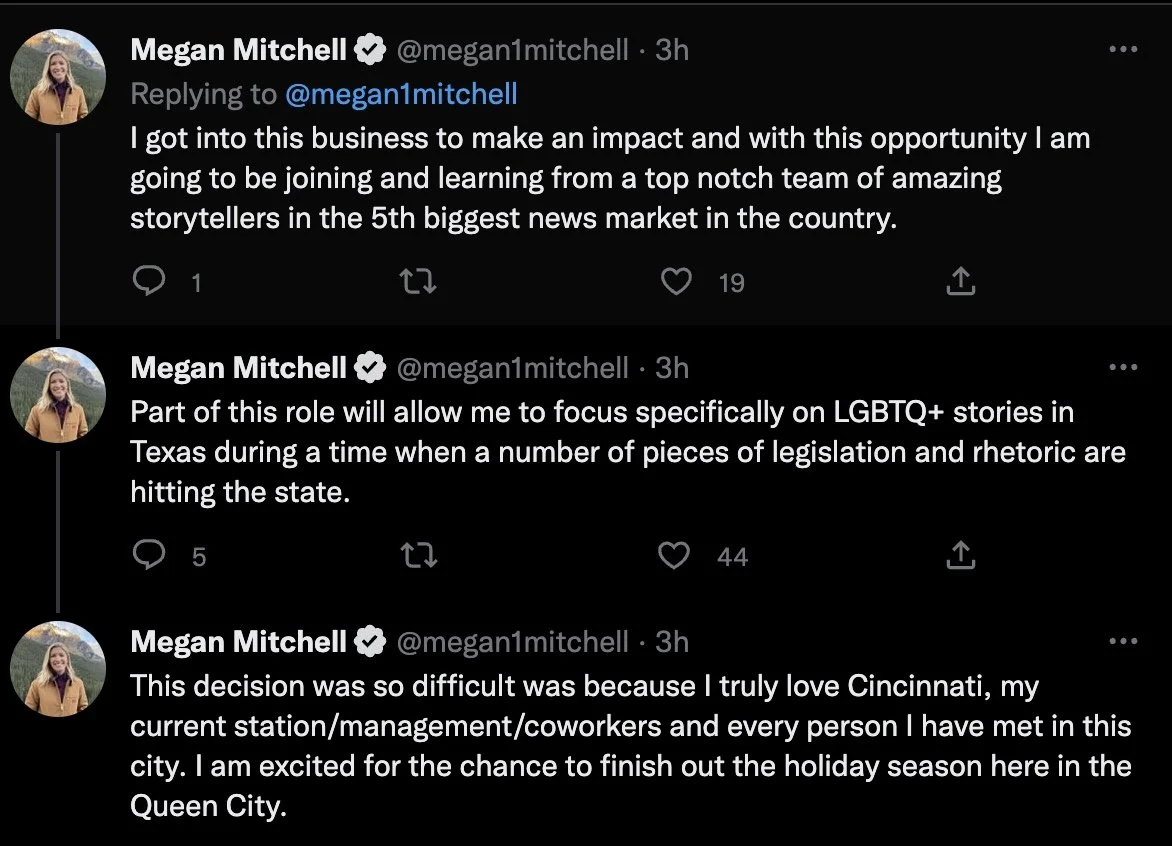Open the blue @megan1mitchell reply mention
The height and width of the screenshot is (846, 1172).
coord(401,94)
